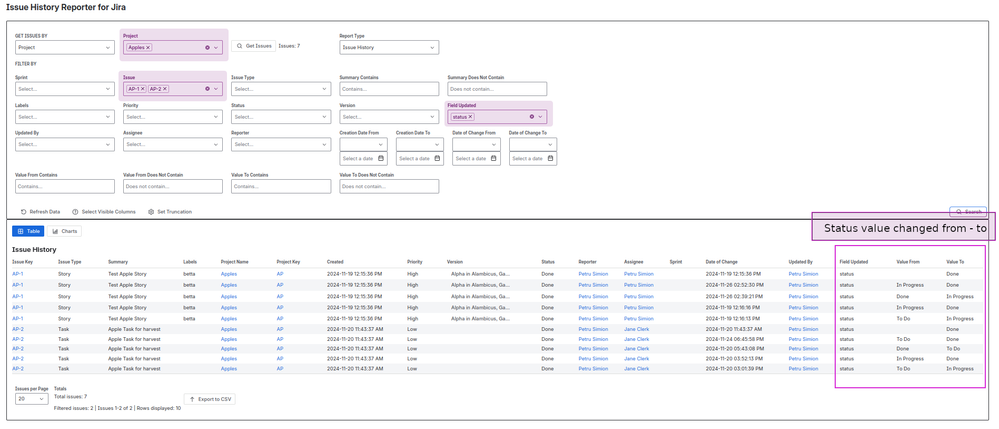
Task: Click the Summary column header
Action: coord(118,262)
